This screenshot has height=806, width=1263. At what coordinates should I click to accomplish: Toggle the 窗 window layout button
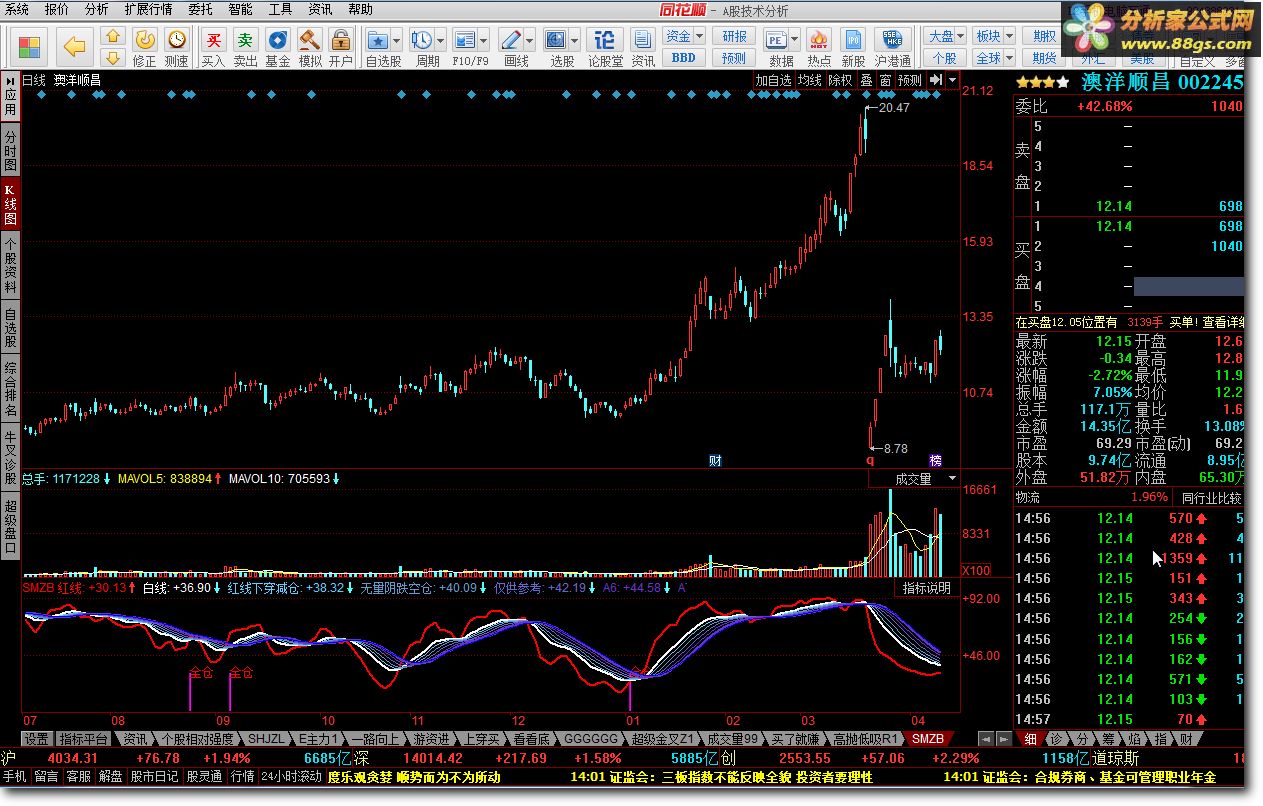(x=885, y=80)
